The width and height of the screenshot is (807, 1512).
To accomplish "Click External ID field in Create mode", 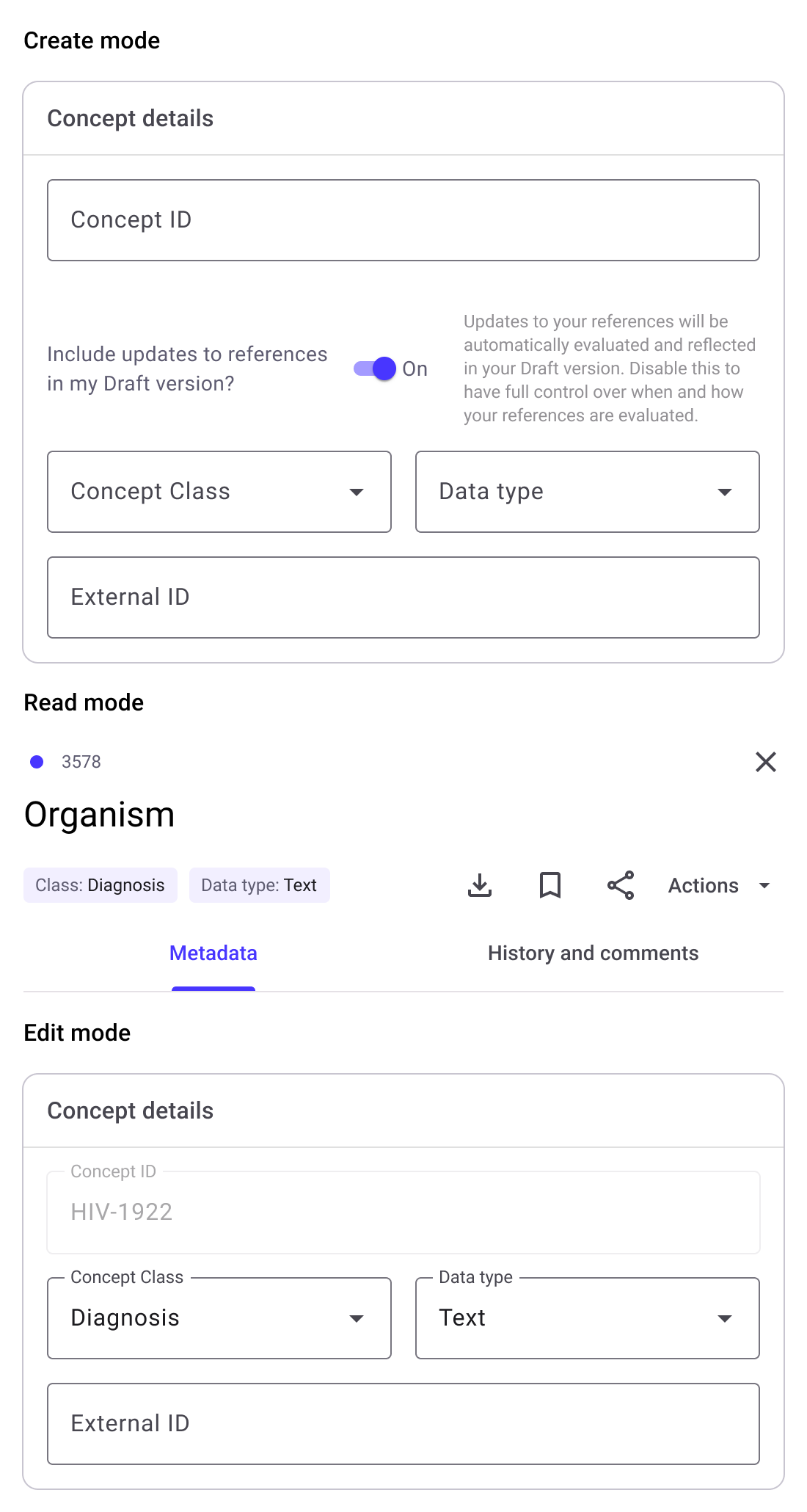I will [x=403, y=597].
